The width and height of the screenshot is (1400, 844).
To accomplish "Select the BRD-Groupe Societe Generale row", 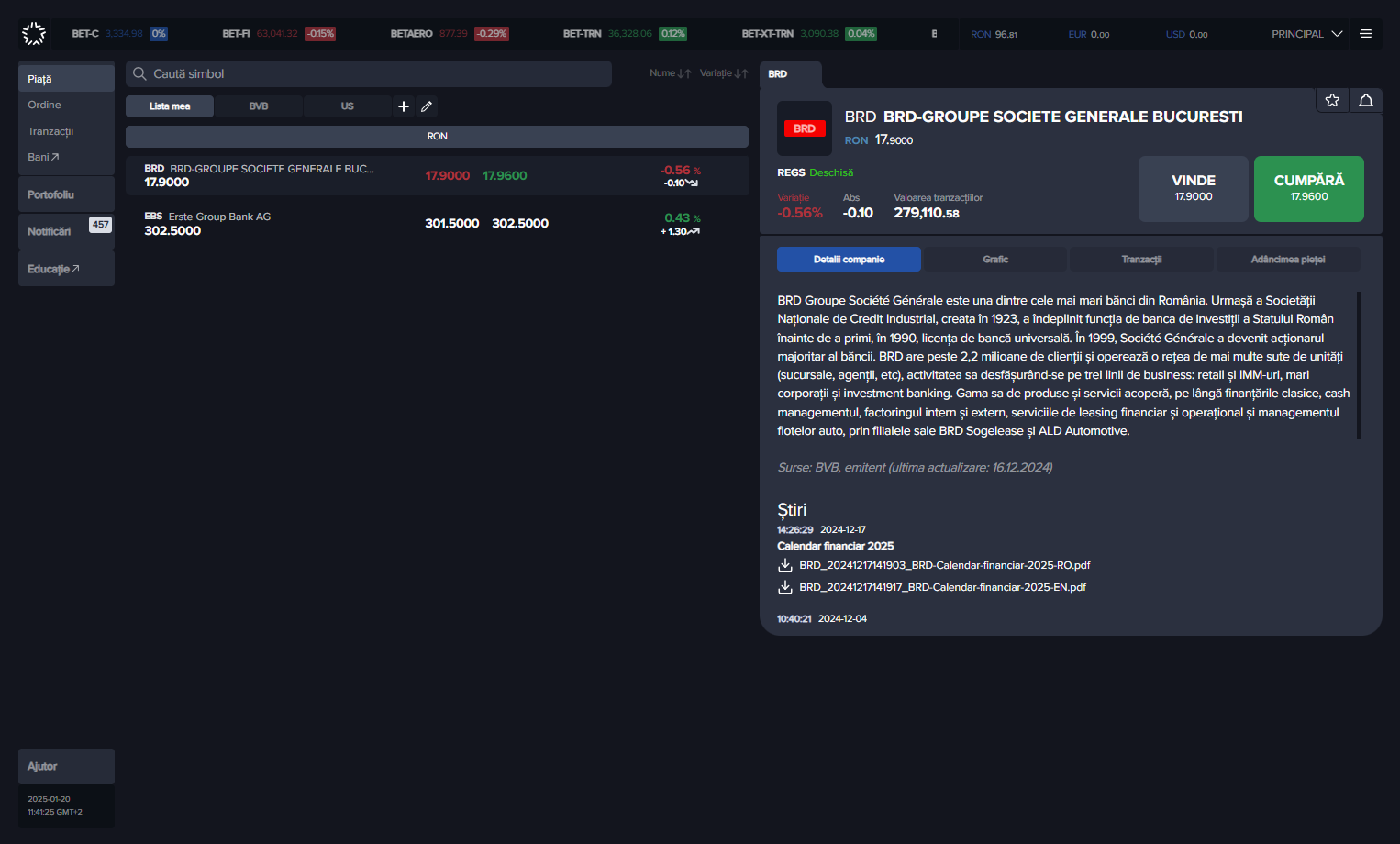I will click(437, 175).
